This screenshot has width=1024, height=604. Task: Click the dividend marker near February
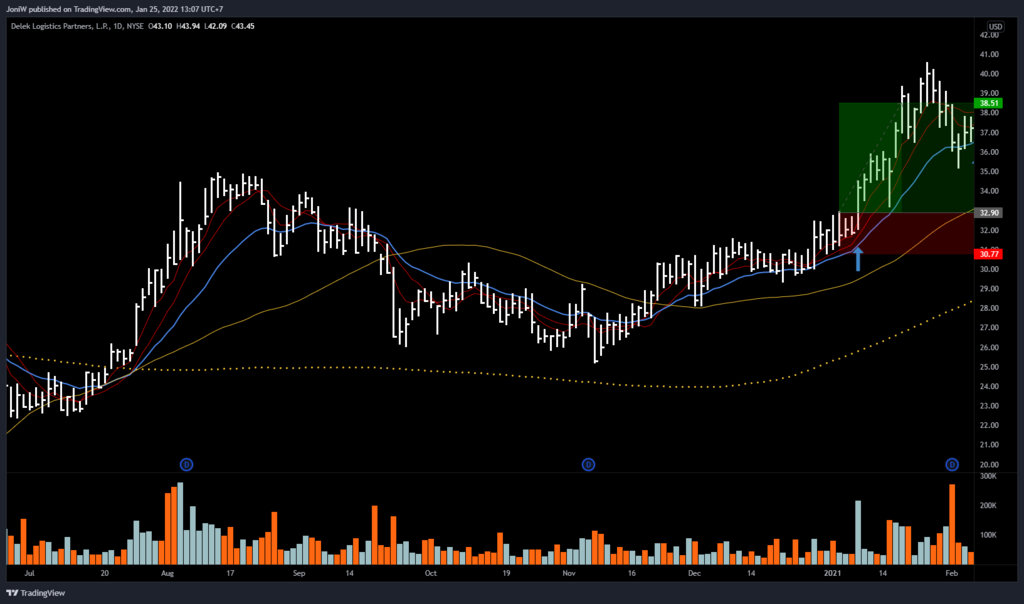point(952,464)
